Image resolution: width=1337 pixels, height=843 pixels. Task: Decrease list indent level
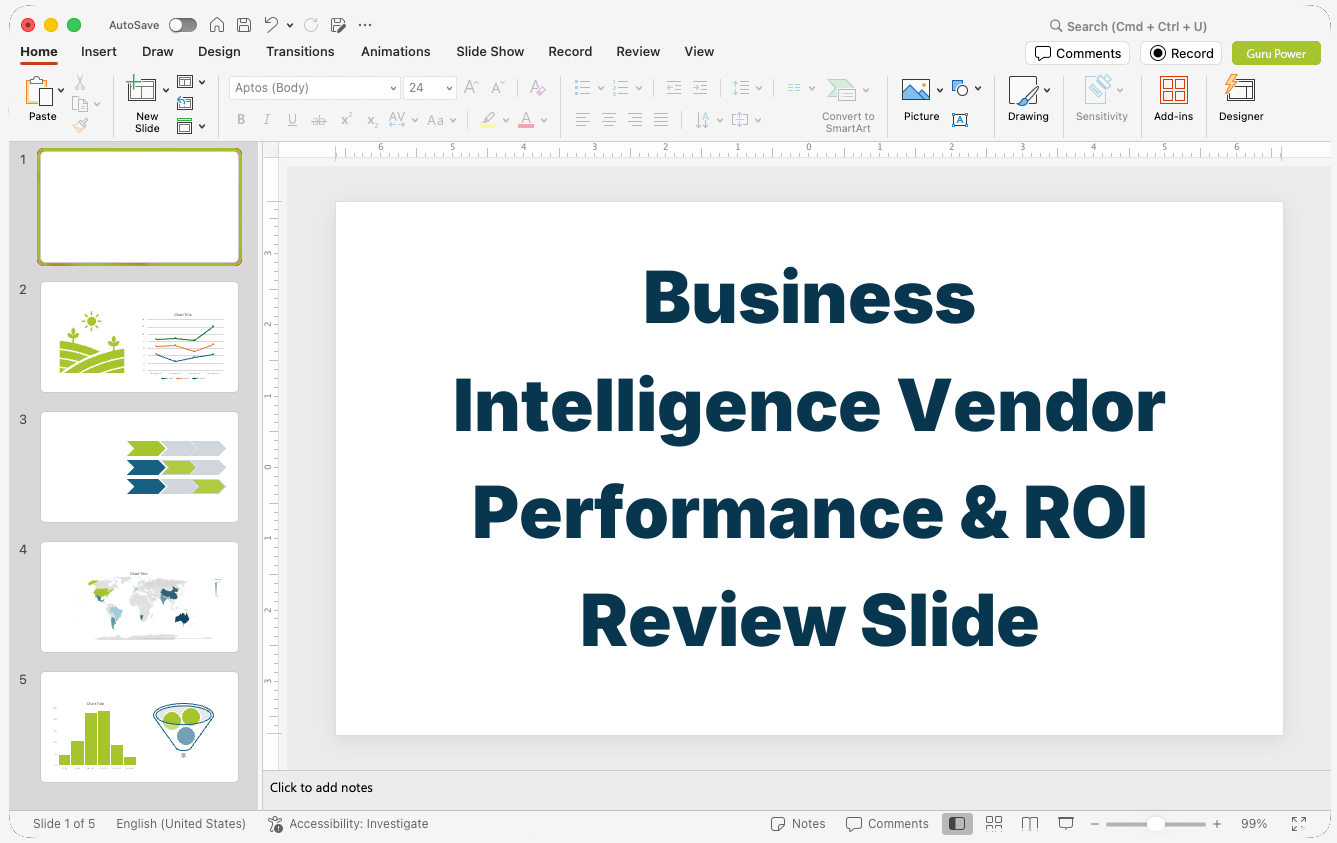pyautogui.click(x=674, y=88)
